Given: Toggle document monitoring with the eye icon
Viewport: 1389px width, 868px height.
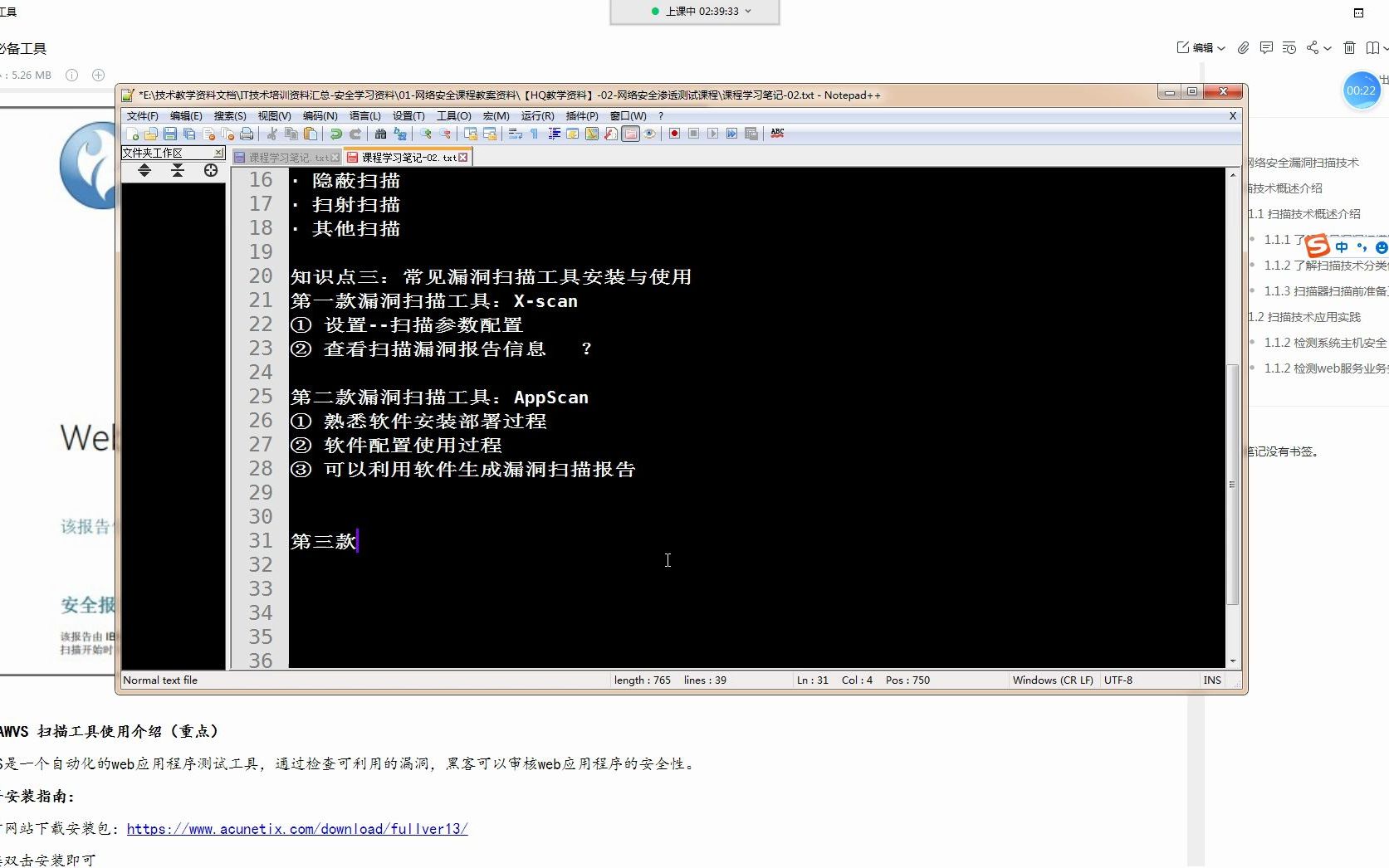Looking at the screenshot, I should tap(648, 134).
